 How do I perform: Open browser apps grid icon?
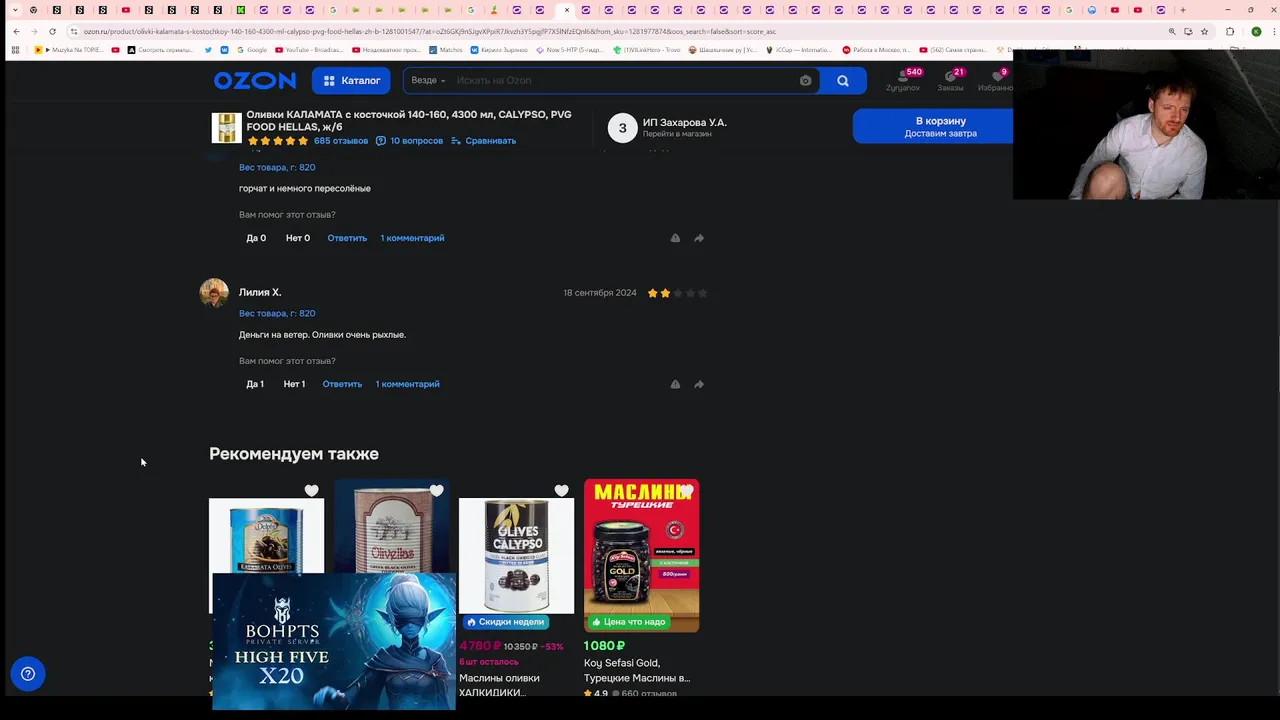(15, 49)
